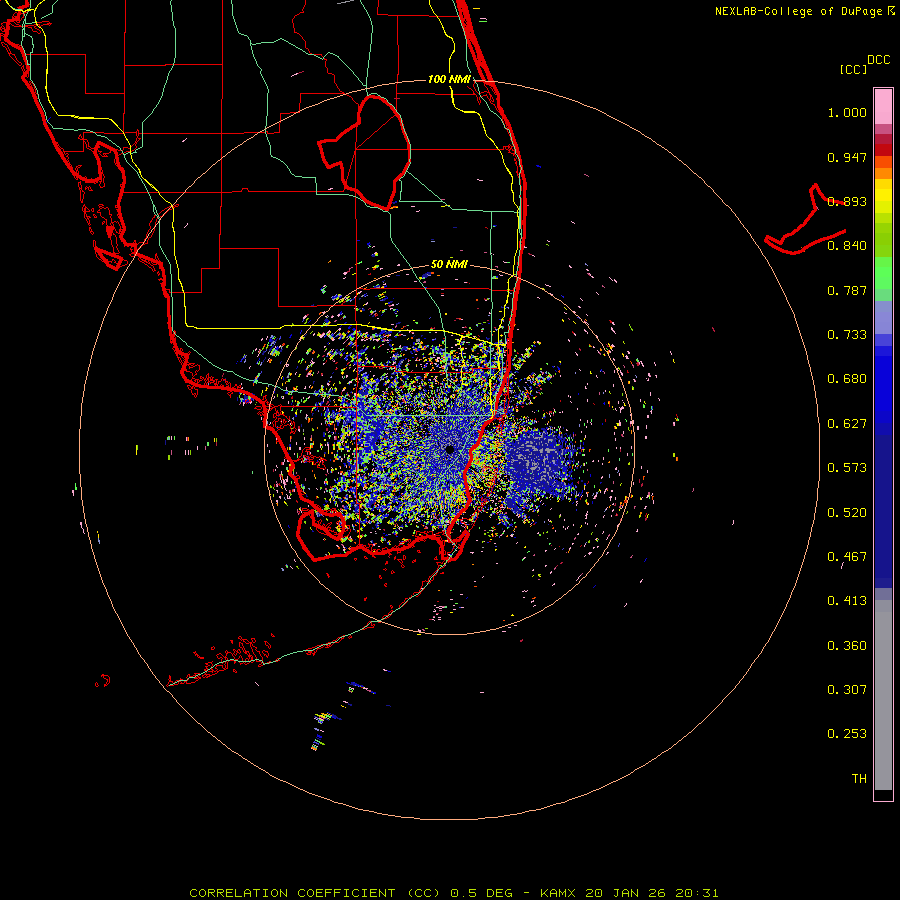900x900 pixels.
Task: Click the 100 NMI range ring label
Action: (449, 79)
